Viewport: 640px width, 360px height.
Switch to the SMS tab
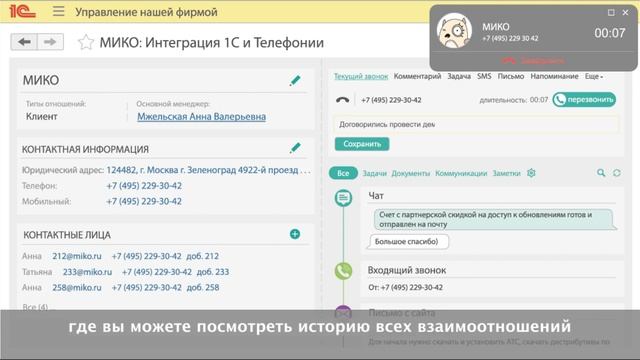pos(484,76)
